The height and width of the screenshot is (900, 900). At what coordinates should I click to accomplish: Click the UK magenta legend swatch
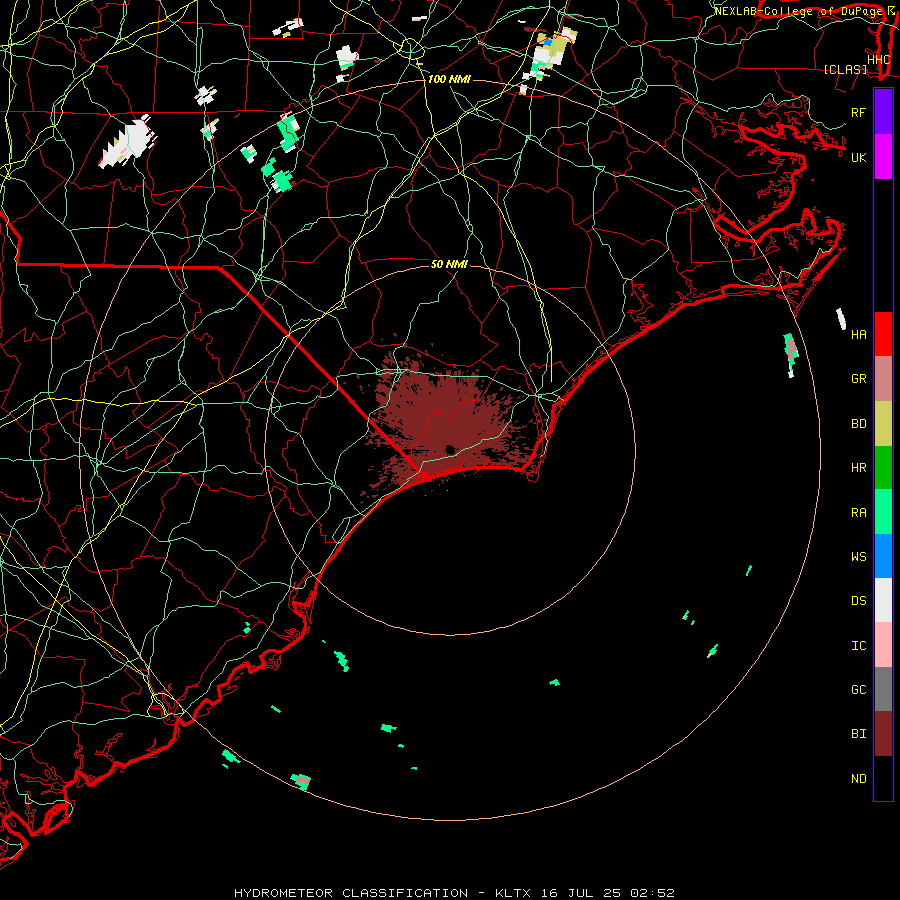point(883,157)
